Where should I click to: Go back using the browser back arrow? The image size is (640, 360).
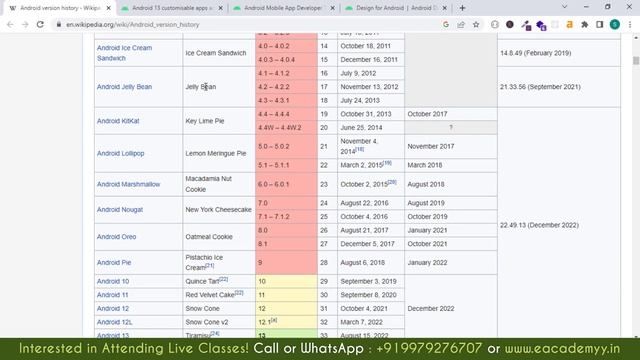[x=10, y=24]
